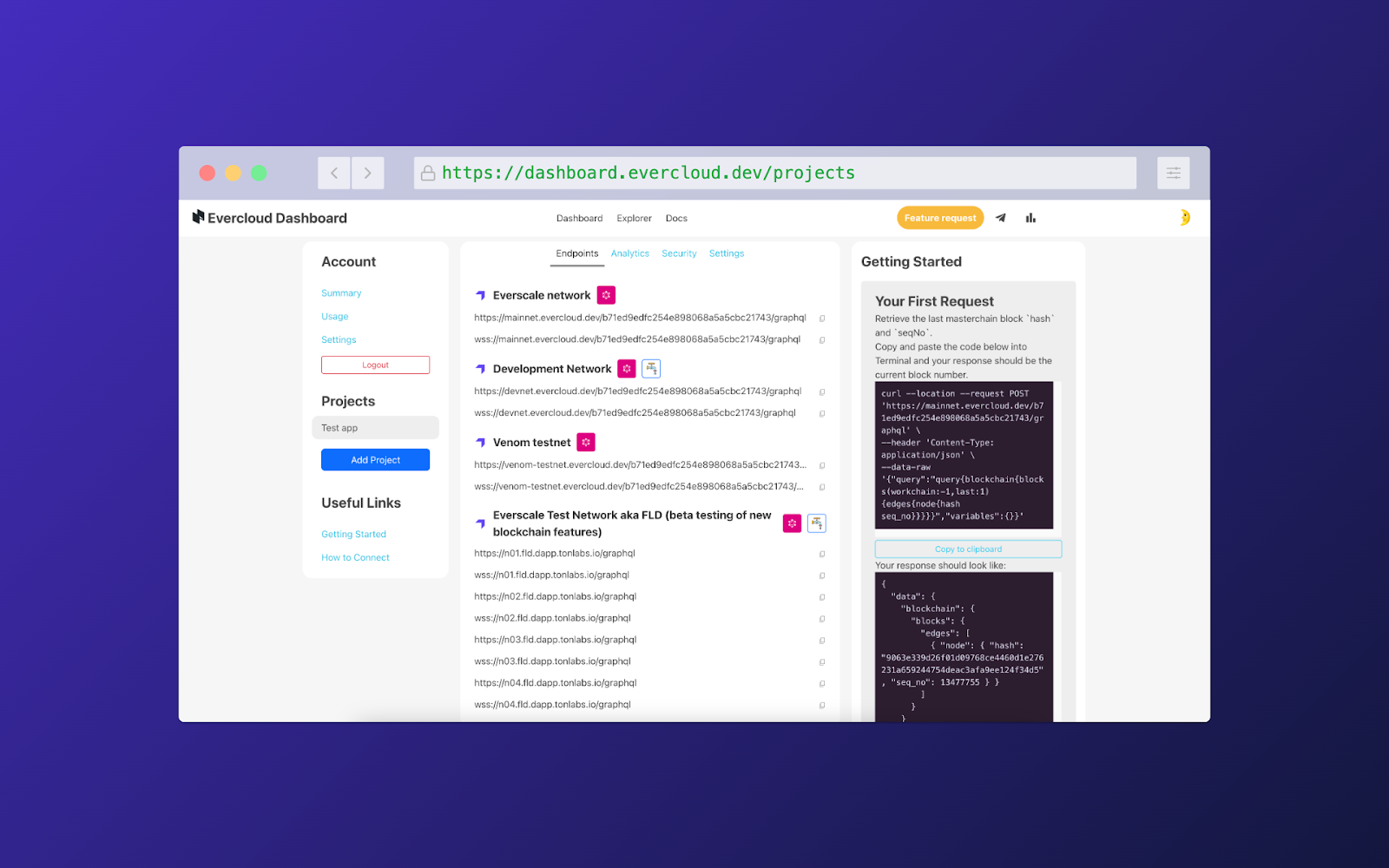Go forward with the browser forward arrow
Screen dimensions: 1389x868
[x=368, y=173]
